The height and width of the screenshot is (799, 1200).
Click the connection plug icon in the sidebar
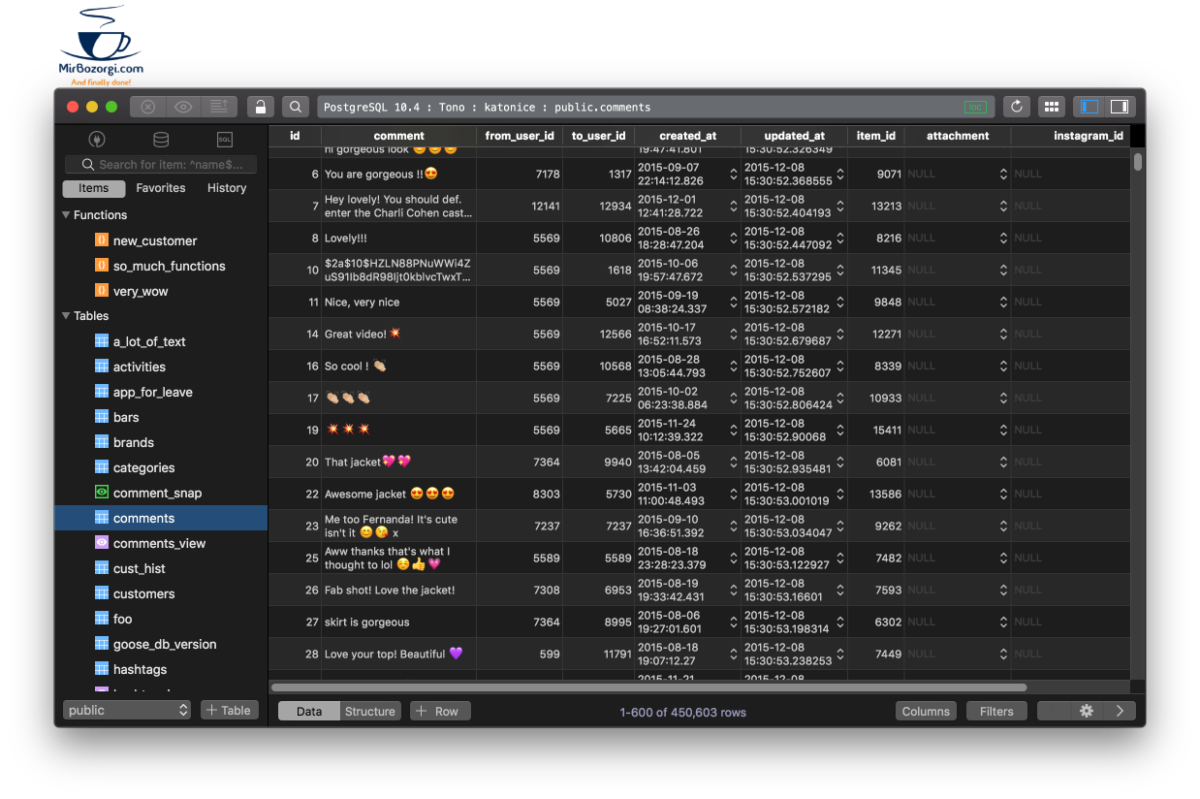tap(97, 140)
